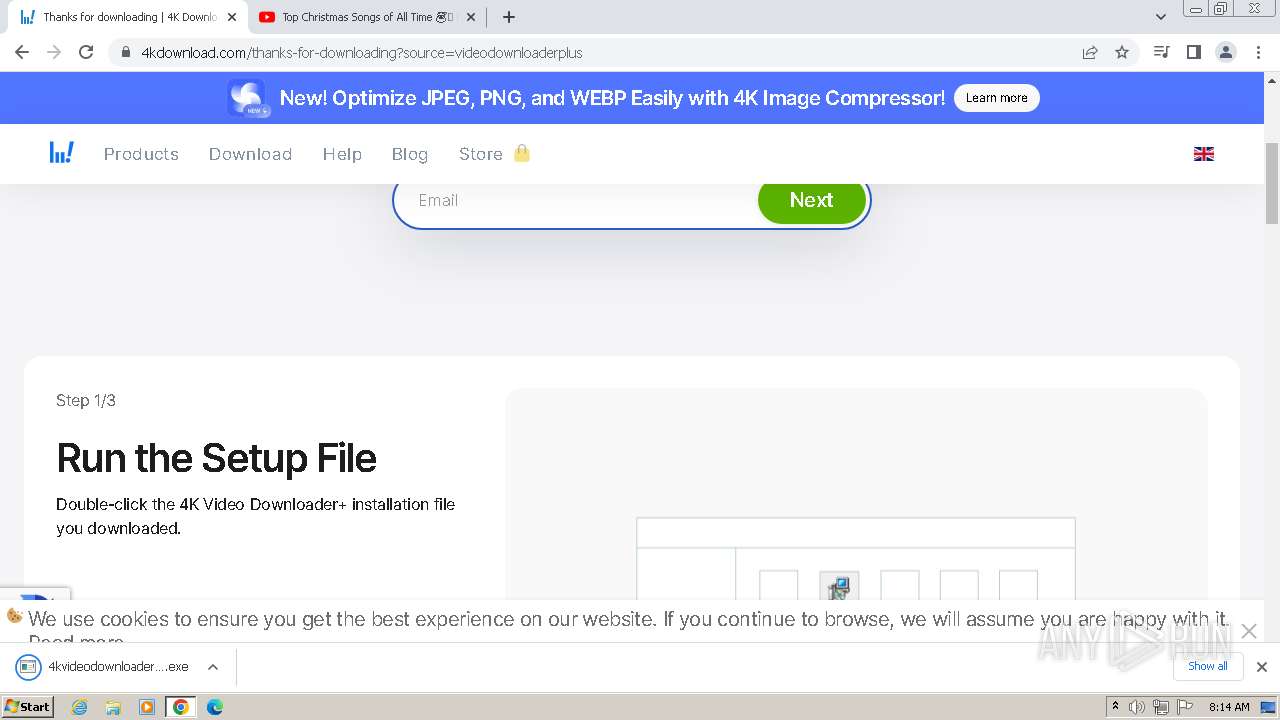Open the volume speaker tray icon
Viewport: 1280px width, 720px height.
click(1137, 707)
